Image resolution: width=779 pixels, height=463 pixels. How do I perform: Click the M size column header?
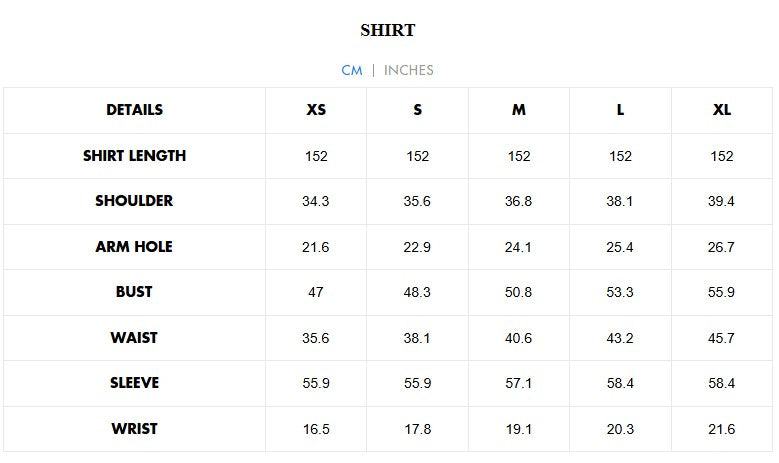point(519,110)
